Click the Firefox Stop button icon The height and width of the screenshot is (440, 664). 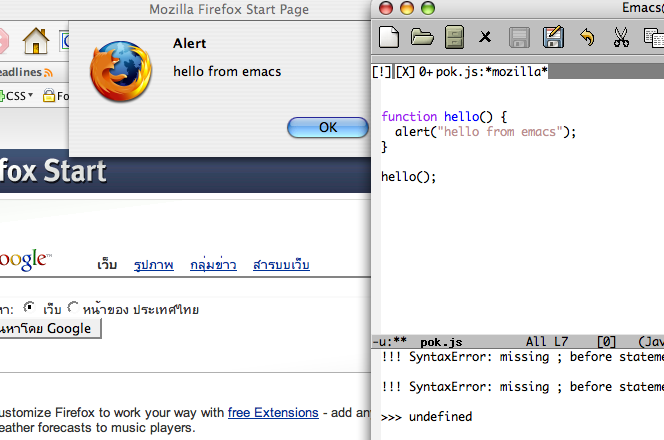click(3, 41)
